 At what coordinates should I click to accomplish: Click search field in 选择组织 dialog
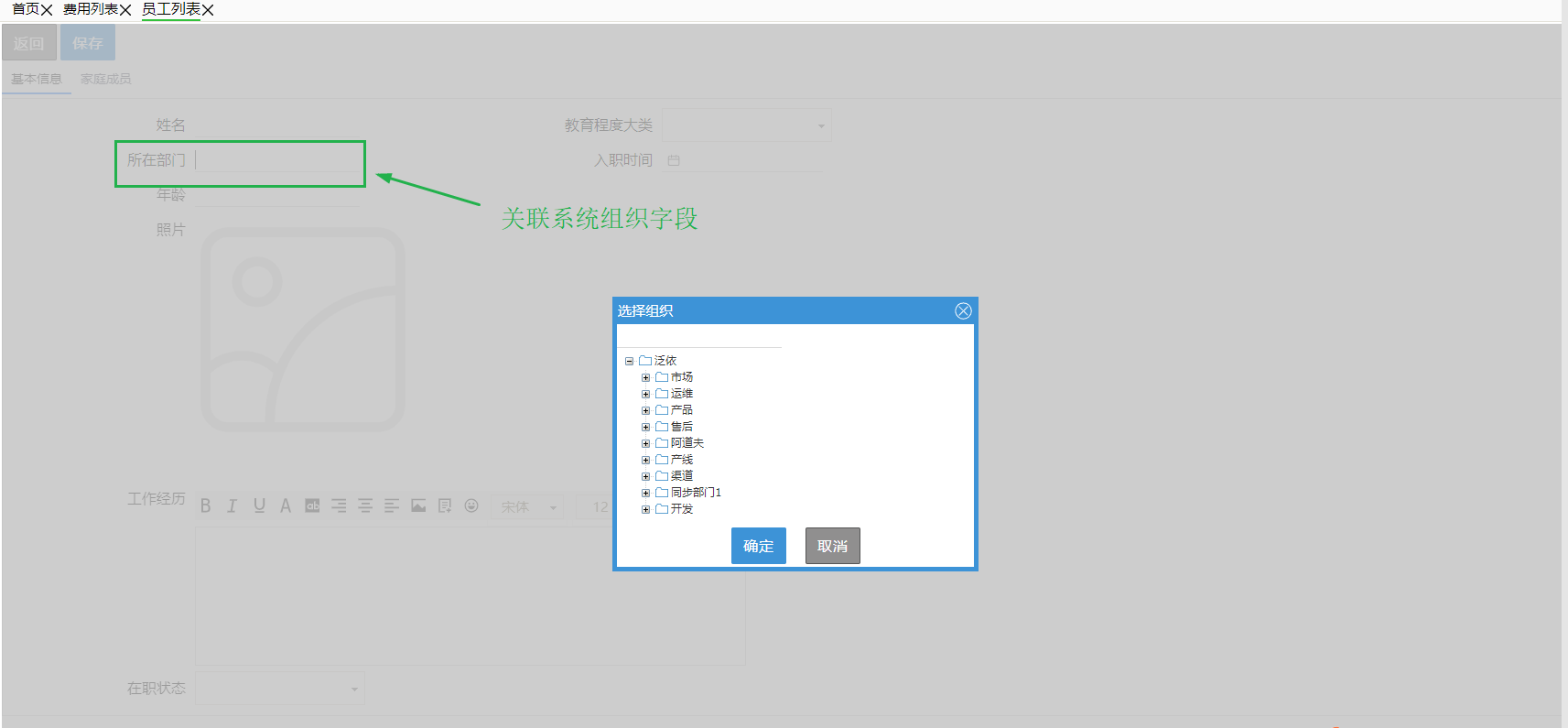pos(700,339)
